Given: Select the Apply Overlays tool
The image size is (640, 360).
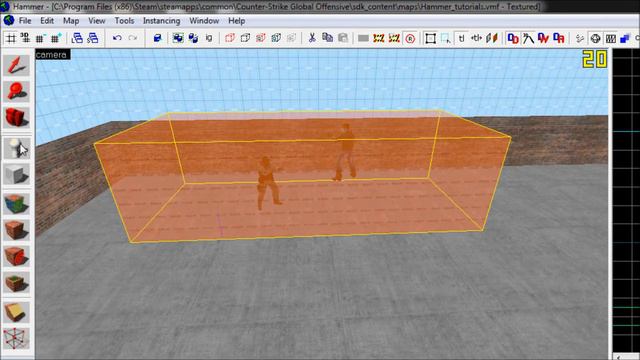Looking at the screenshot, I should coord(16,283).
